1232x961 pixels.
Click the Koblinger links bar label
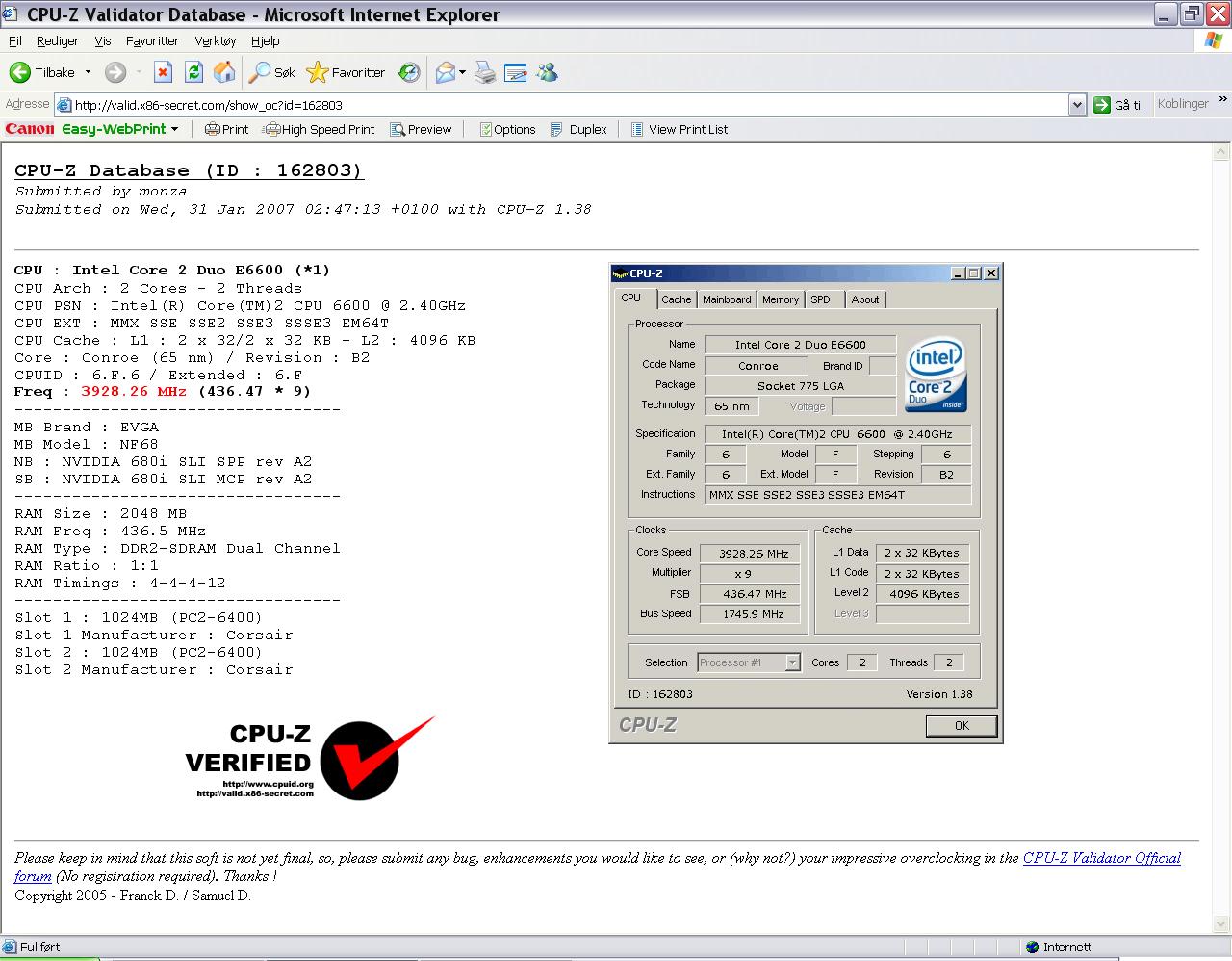(x=1183, y=104)
